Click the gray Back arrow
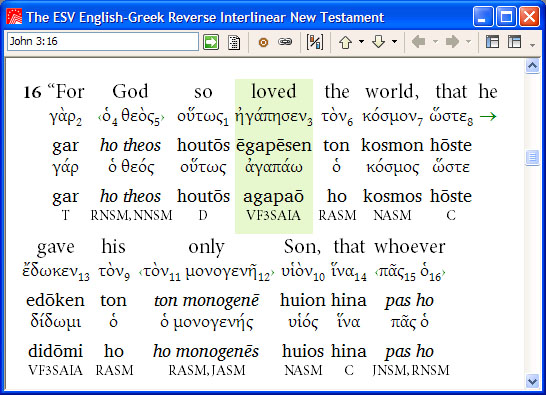Image resolution: width=546 pixels, height=395 pixels. 418,42
